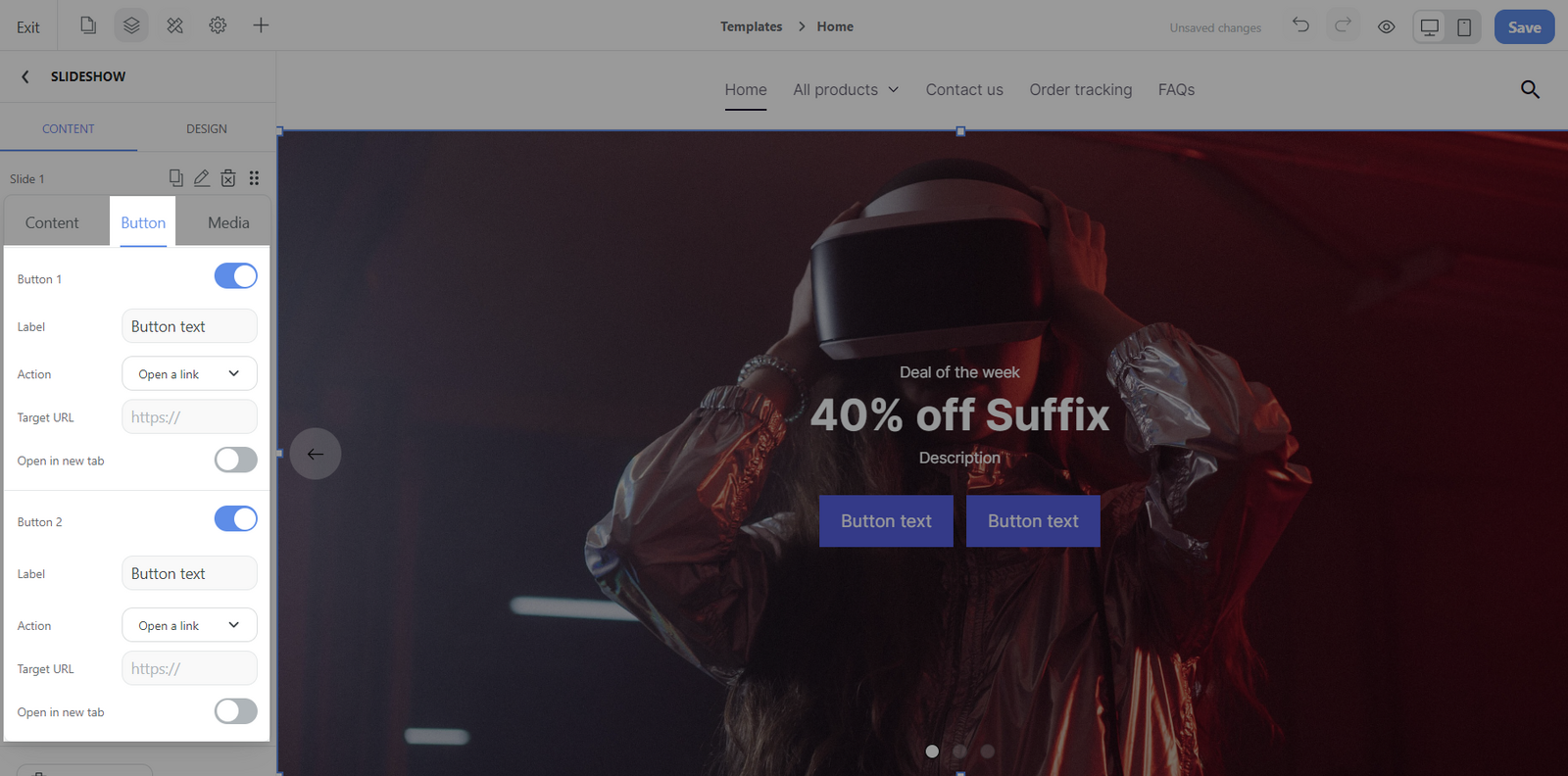Click Button 2 Label input field
Image resolution: width=1568 pixels, height=776 pixels.
[189, 573]
